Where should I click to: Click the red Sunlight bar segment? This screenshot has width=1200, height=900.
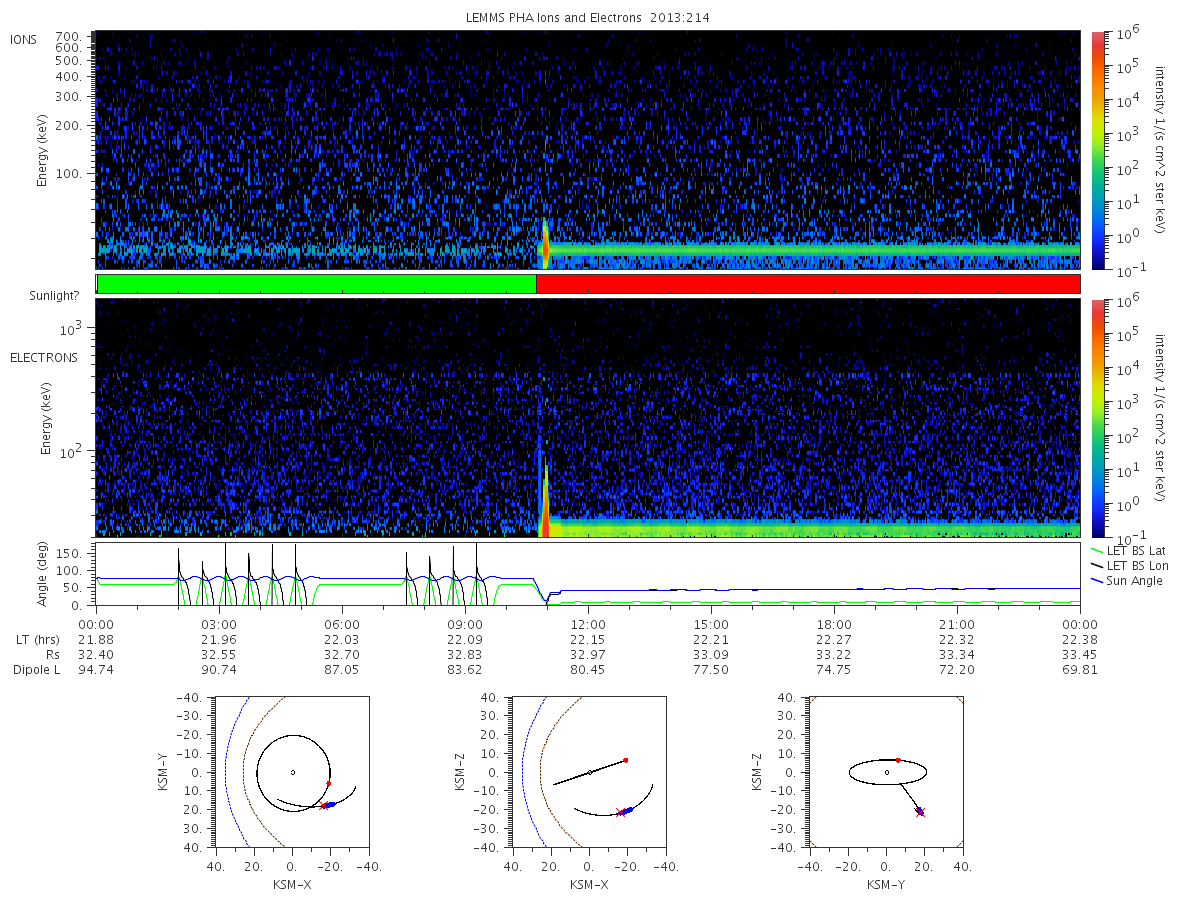coord(808,284)
